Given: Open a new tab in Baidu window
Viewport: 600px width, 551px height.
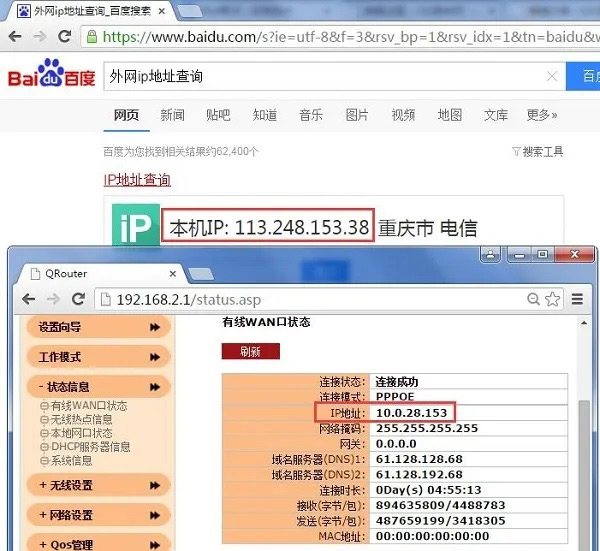Looking at the screenshot, I should click(189, 11).
